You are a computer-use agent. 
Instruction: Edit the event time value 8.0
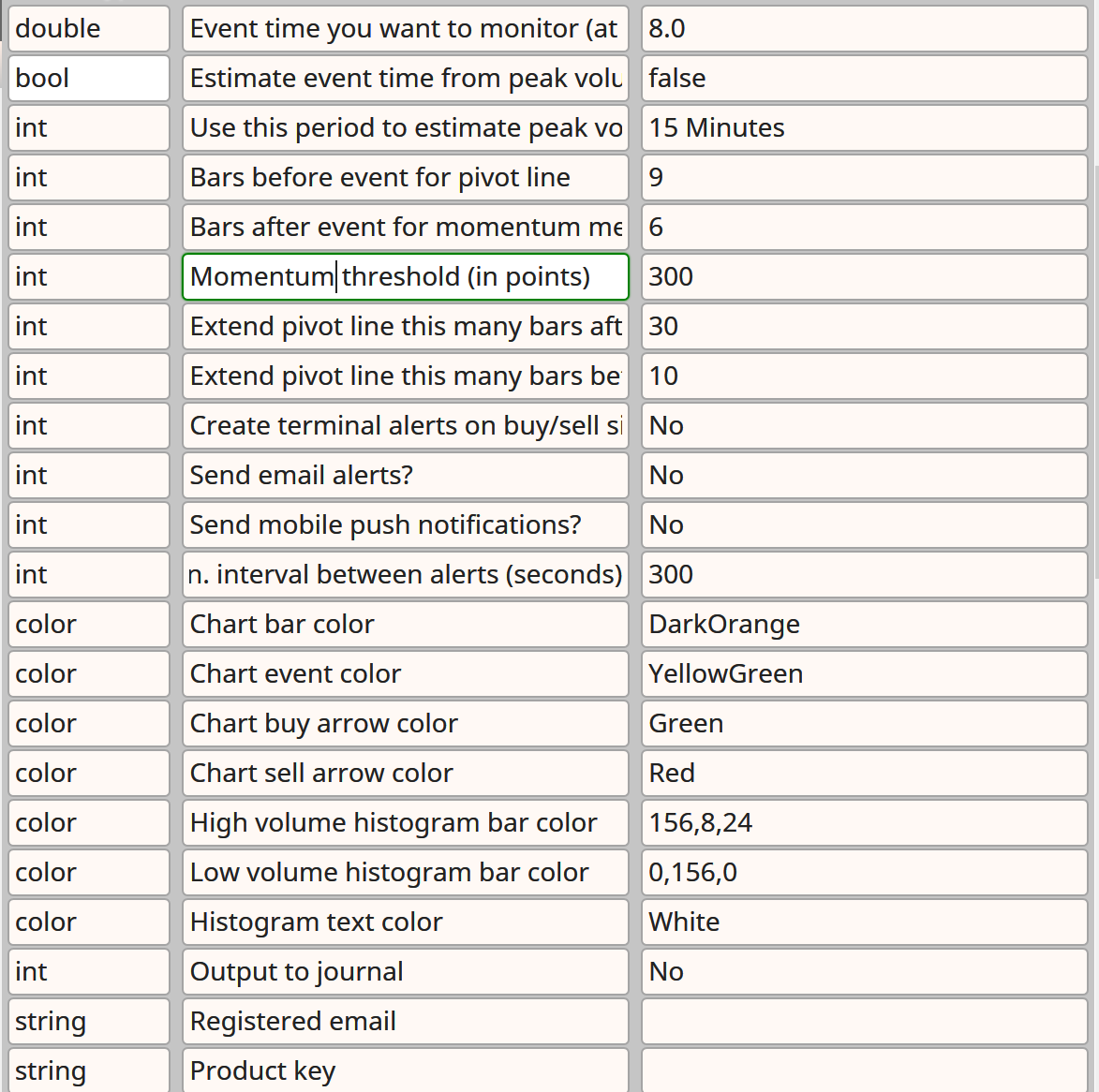tap(864, 29)
